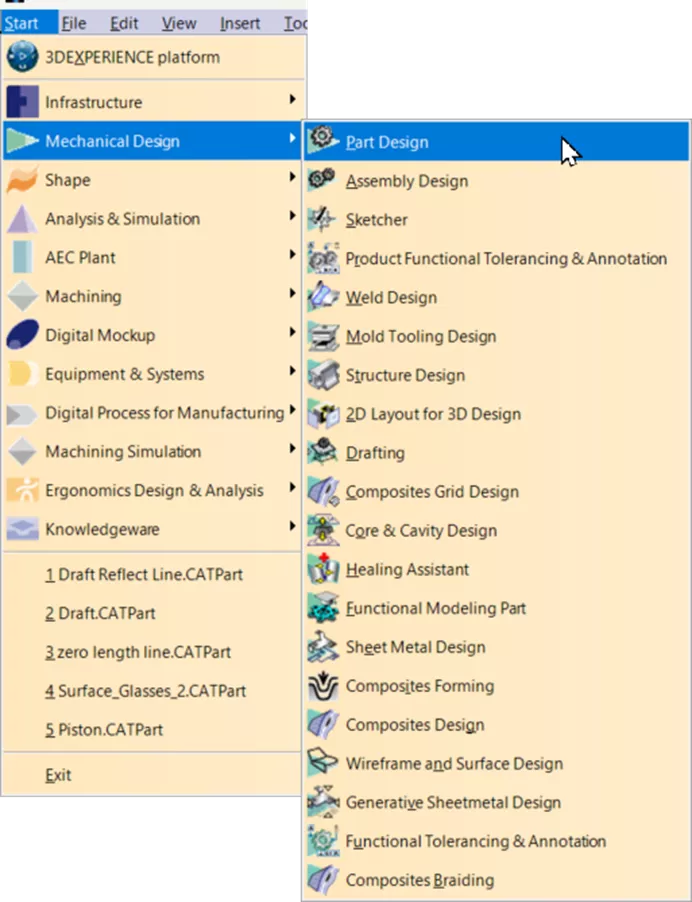The image size is (692, 902).
Task: Click the Healing Assistant icon
Action: point(323,569)
